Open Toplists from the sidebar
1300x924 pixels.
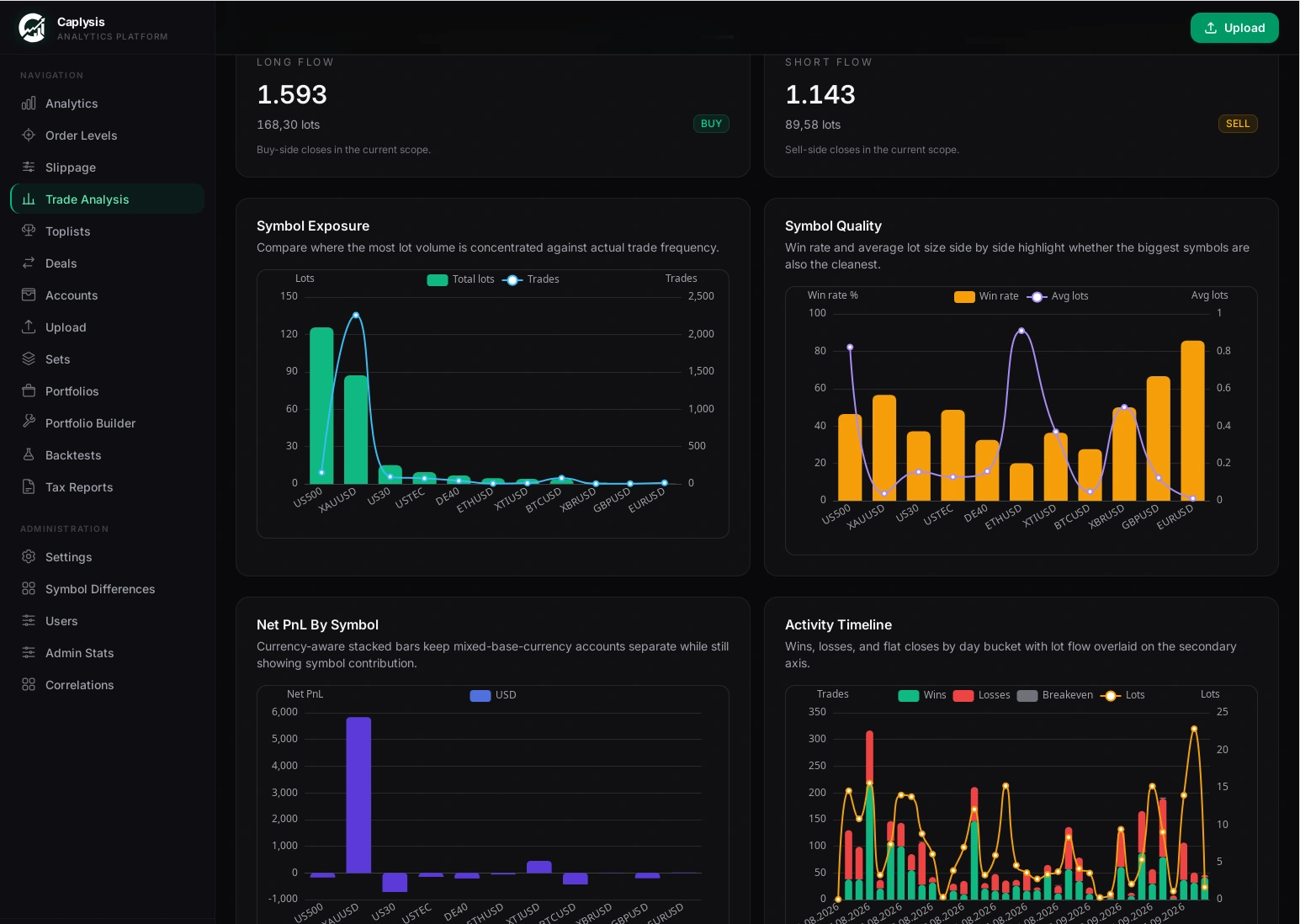(107, 231)
